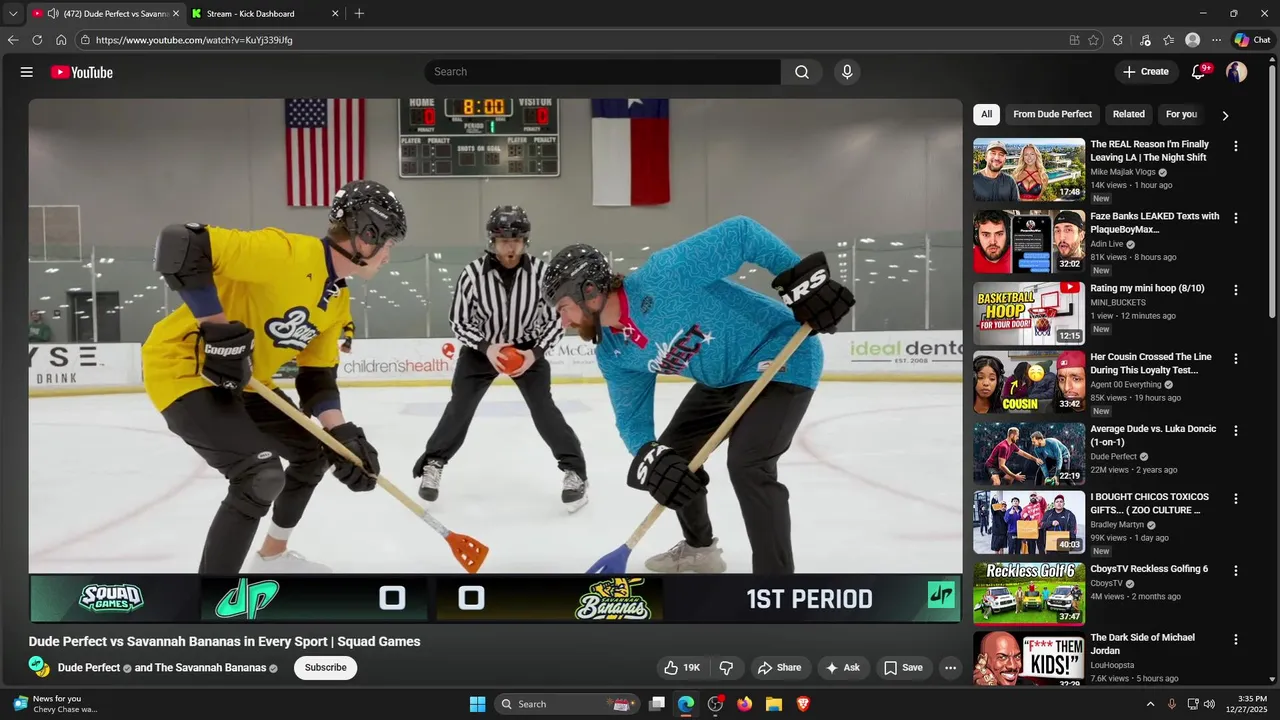Open options for Rating my mini hoop
Image resolution: width=1280 pixels, height=720 pixels.
pyautogui.click(x=1236, y=290)
